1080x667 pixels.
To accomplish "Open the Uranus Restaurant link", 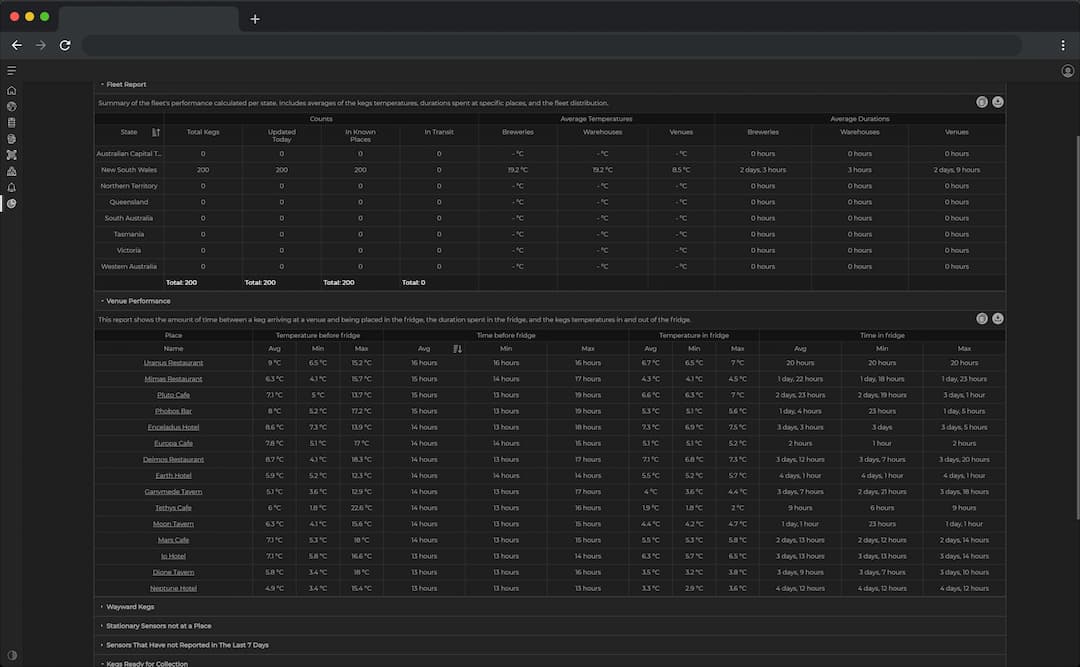I will click(173, 363).
